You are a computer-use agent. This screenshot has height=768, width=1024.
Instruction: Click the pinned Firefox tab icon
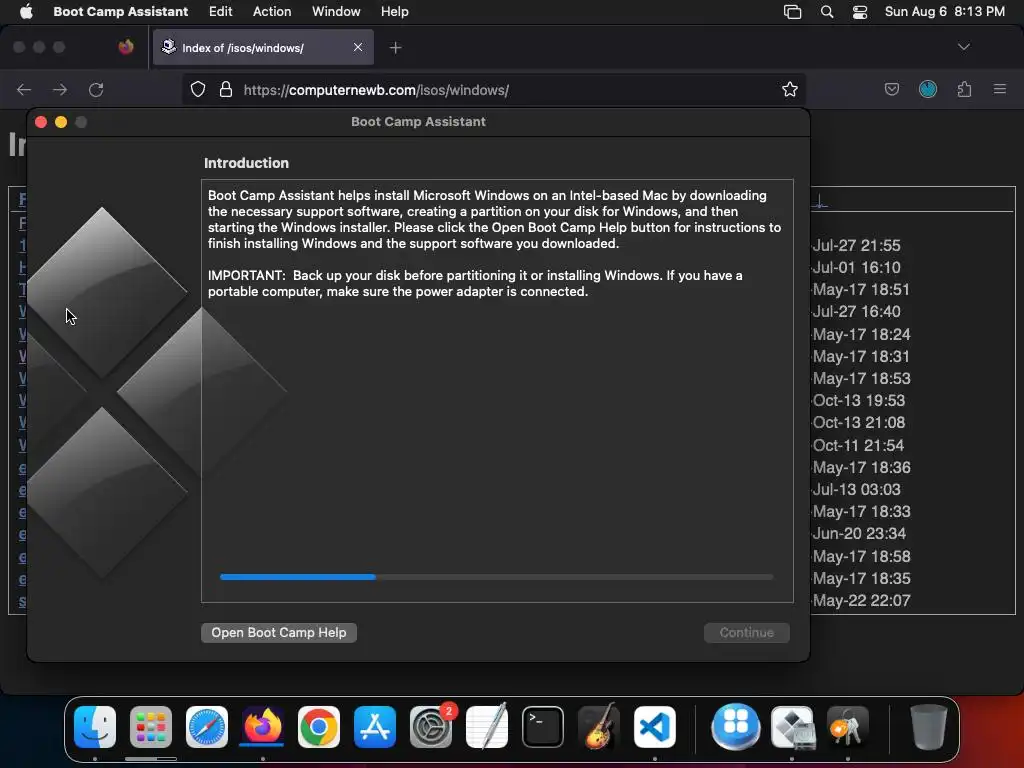click(x=126, y=47)
